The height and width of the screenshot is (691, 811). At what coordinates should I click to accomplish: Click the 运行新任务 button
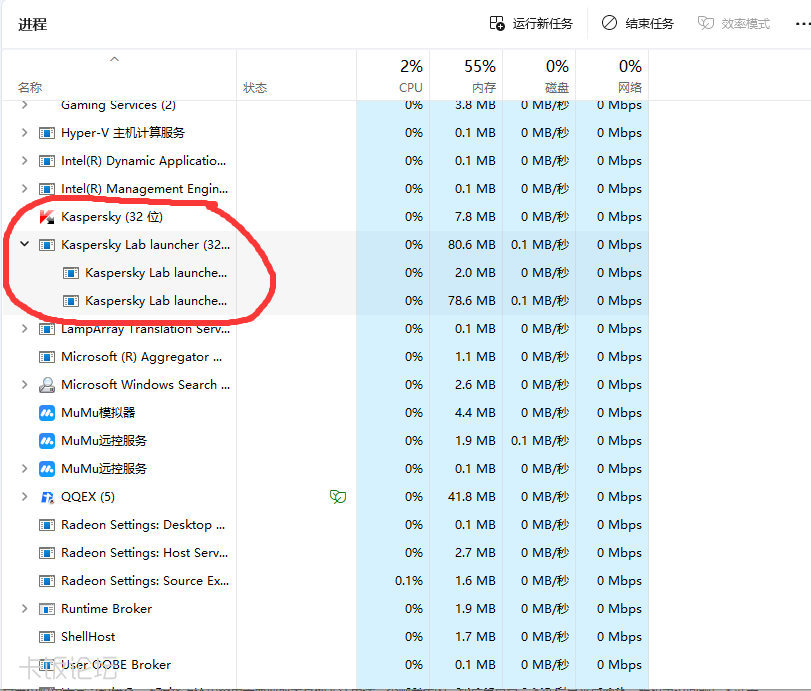pyautogui.click(x=531, y=24)
